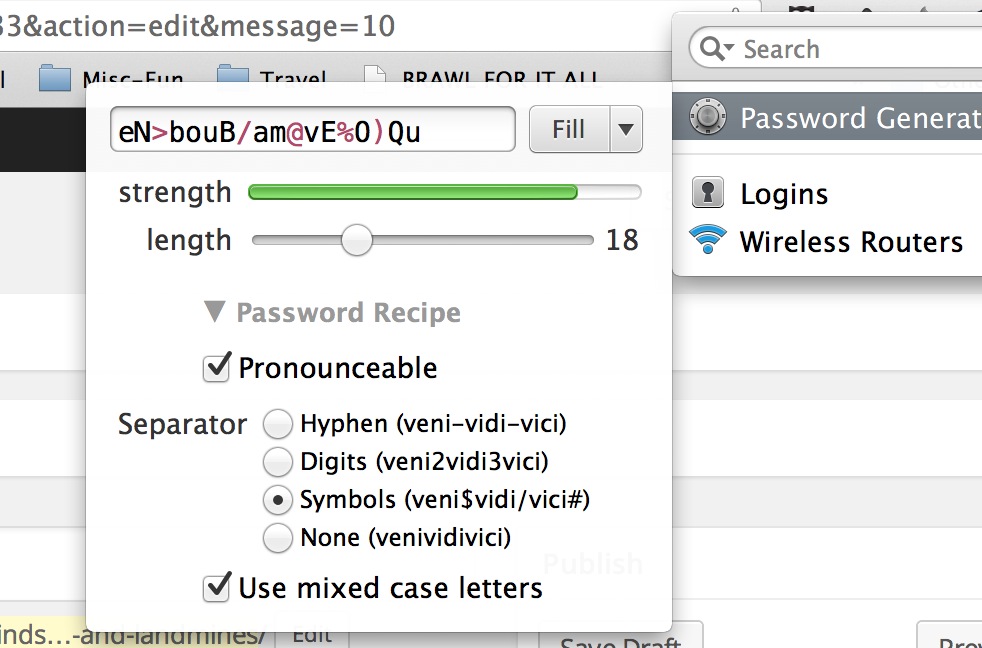The height and width of the screenshot is (648, 982).
Task: Click the Wireless Routers wifi icon
Action: point(708,240)
